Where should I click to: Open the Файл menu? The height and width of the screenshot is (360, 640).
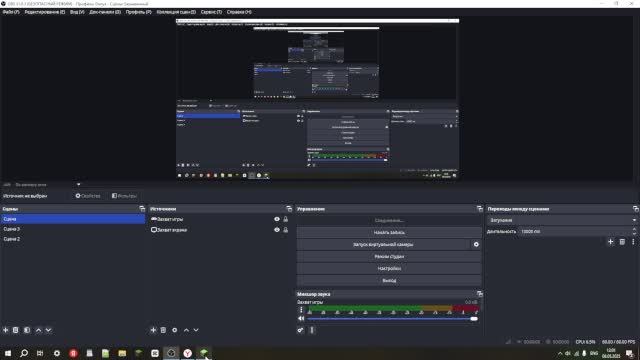(x=11, y=12)
